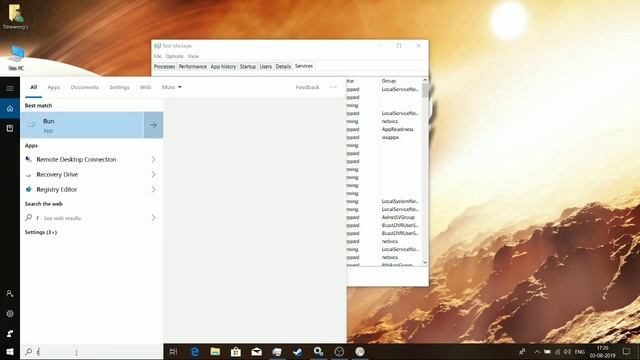Open Task View from the taskbar
Viewport: 640px width, 360px height.
point(173,351)
